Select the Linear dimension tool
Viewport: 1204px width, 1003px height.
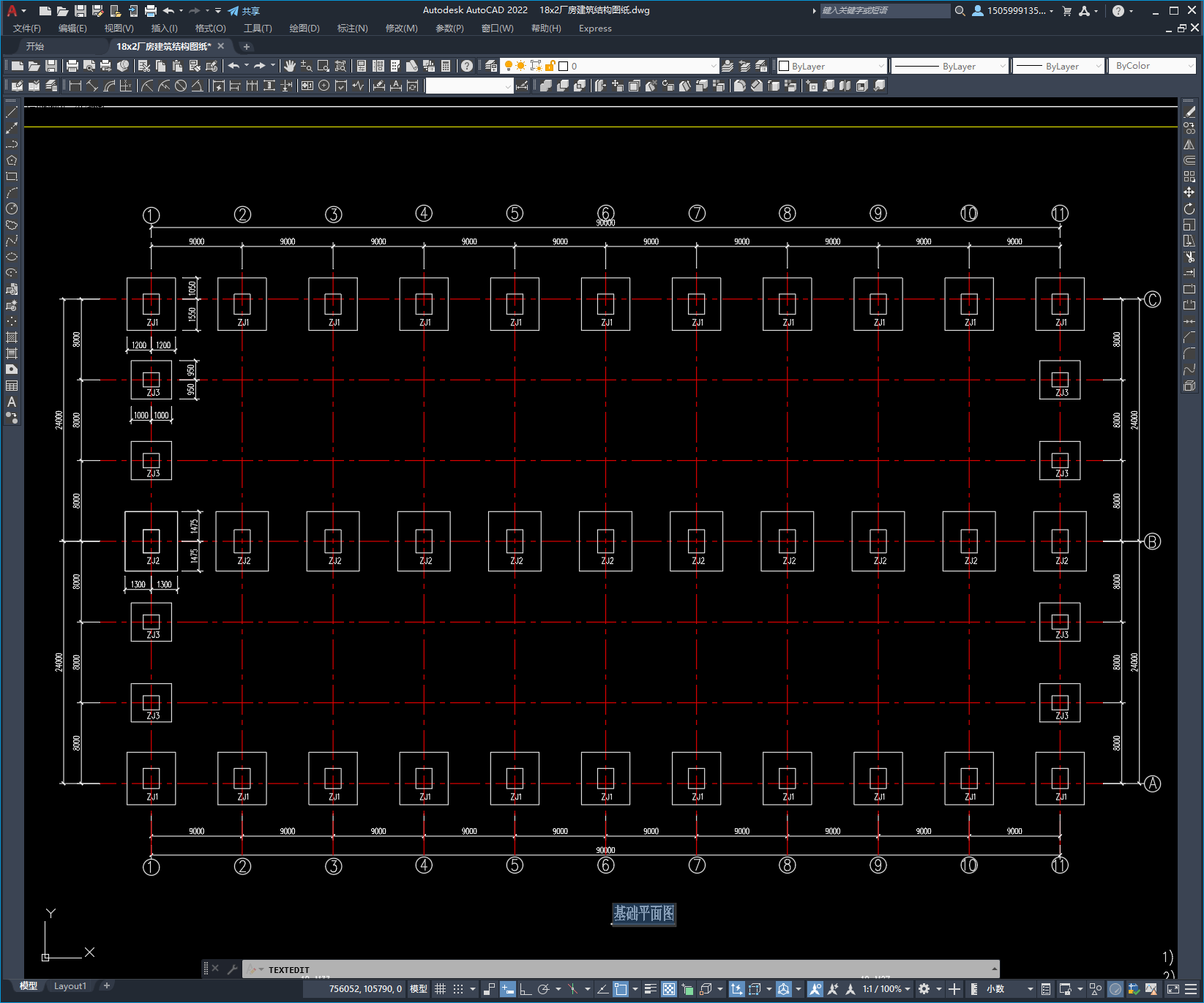[75, 86]
